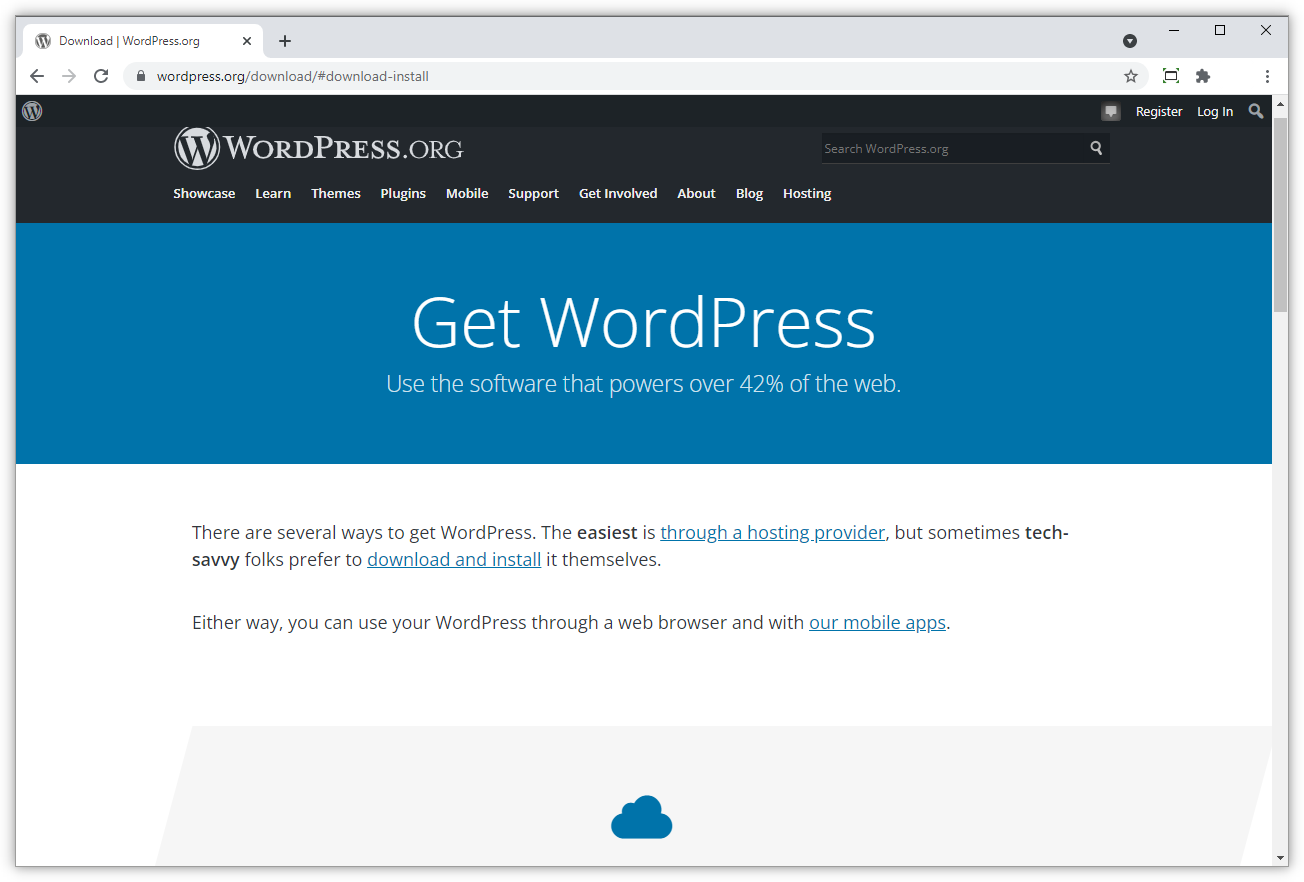Open the Themes menu item
The width and height of the screenshot is (1304, 882).
[x=336, y=193]
